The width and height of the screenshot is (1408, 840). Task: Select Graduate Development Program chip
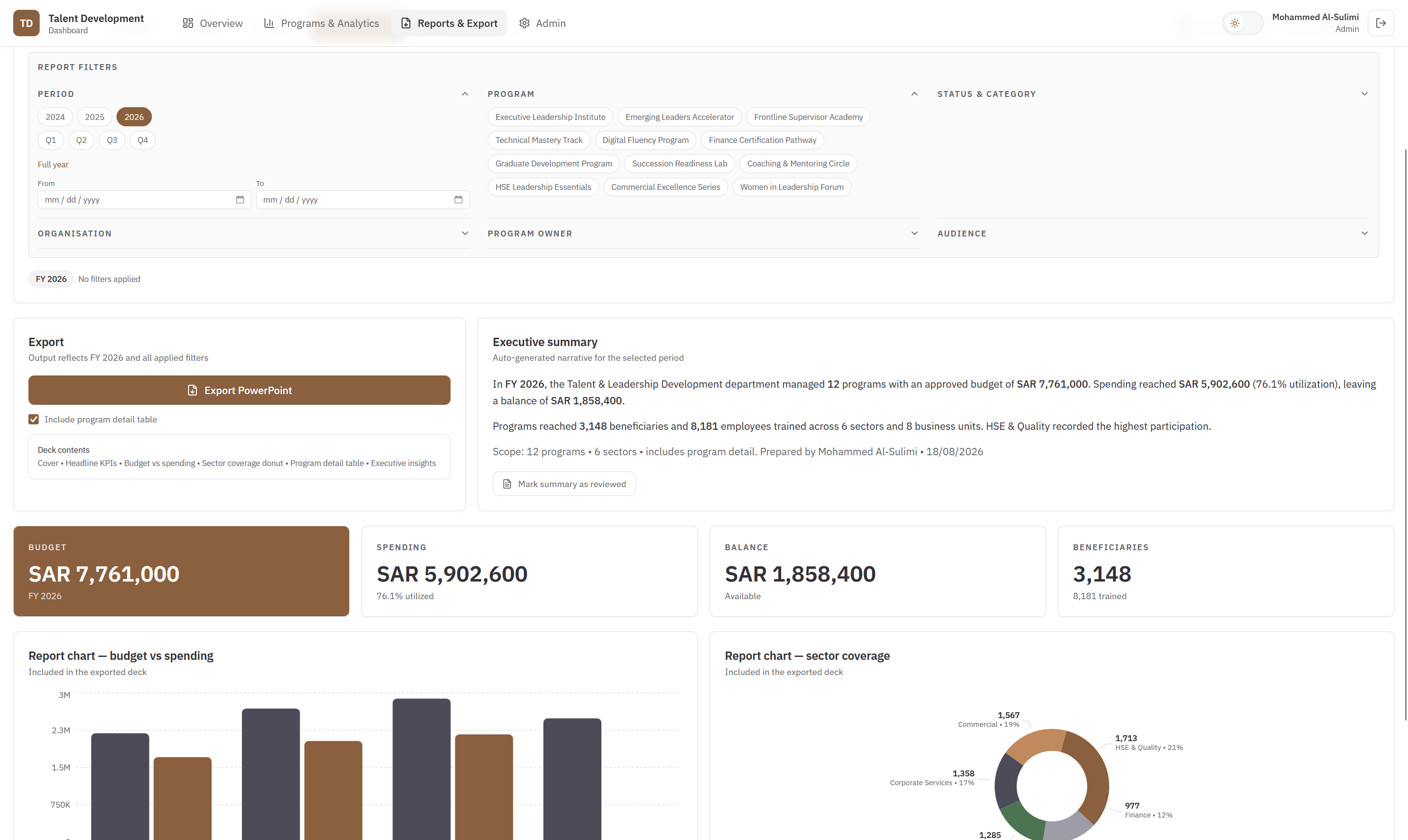click(x=554, y=163)
